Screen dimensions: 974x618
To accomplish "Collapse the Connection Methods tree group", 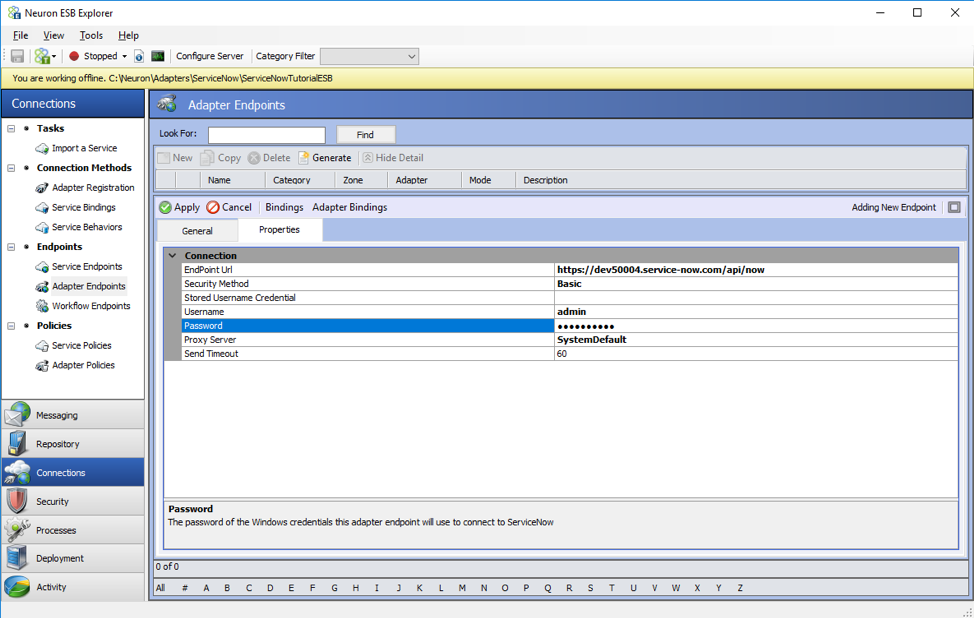I will 11,168.
